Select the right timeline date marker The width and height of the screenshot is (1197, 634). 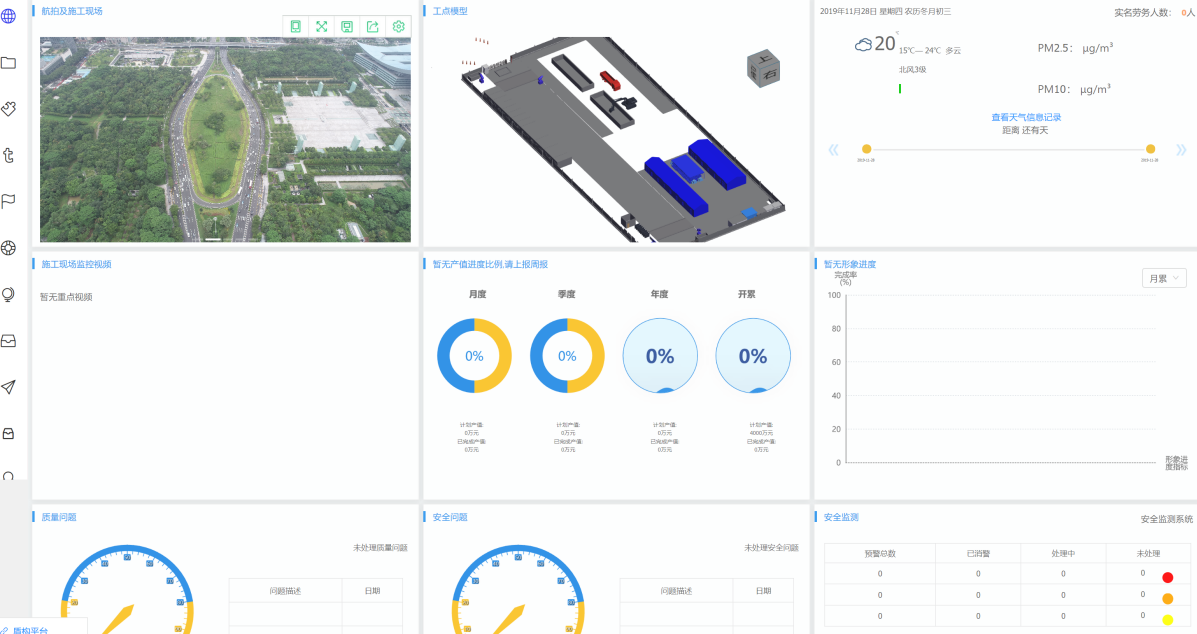coord(1150,149)
